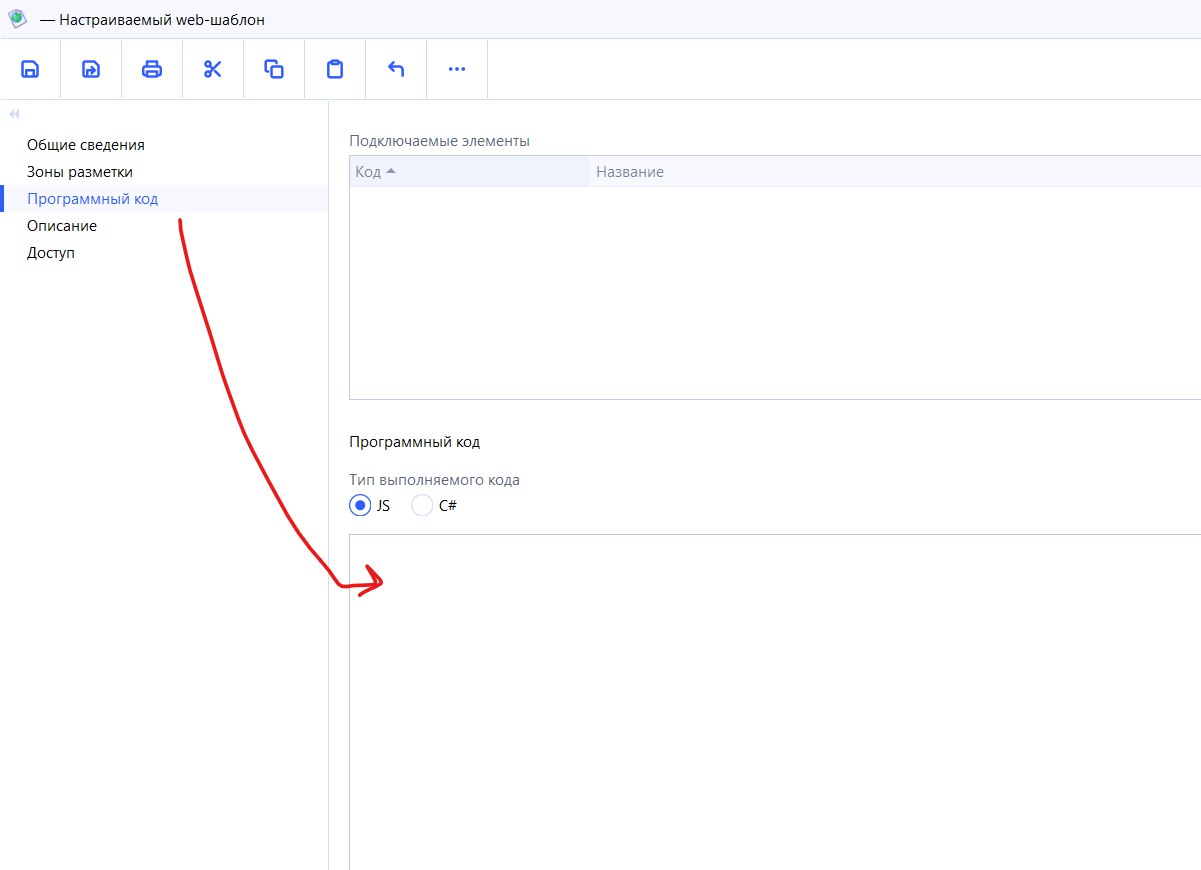Select the JS code type radio button
The height and width of the screenshot is (870, 1201).
(360, 506)
